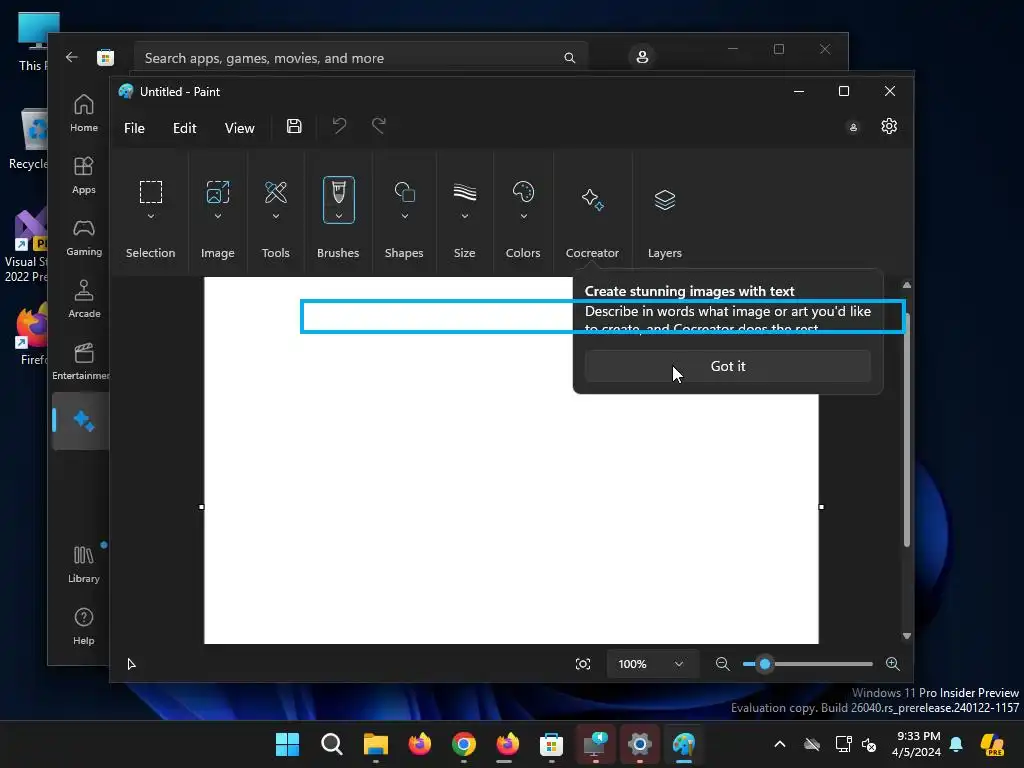Screen dimensions: 1024x768
Task: Open the 100% zoom level dropdown
Action: click(652, 664)
